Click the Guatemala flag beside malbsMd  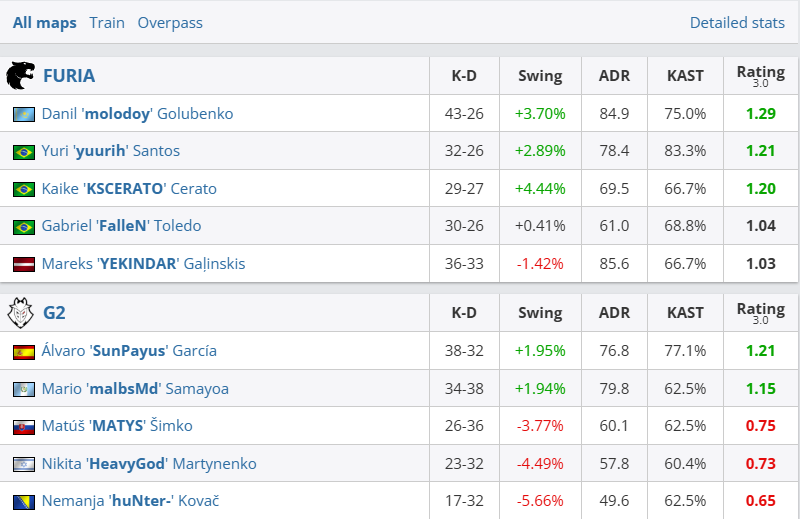point(24,389)
